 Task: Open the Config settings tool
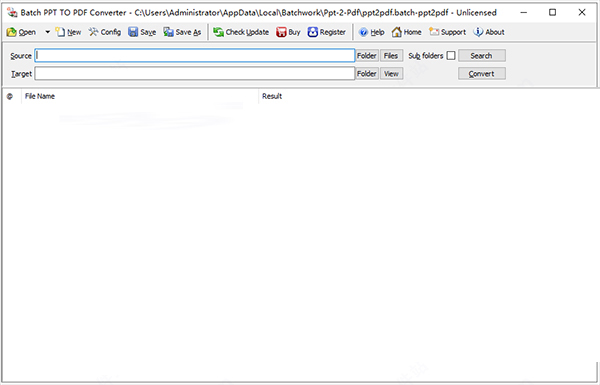click(104, 32)
